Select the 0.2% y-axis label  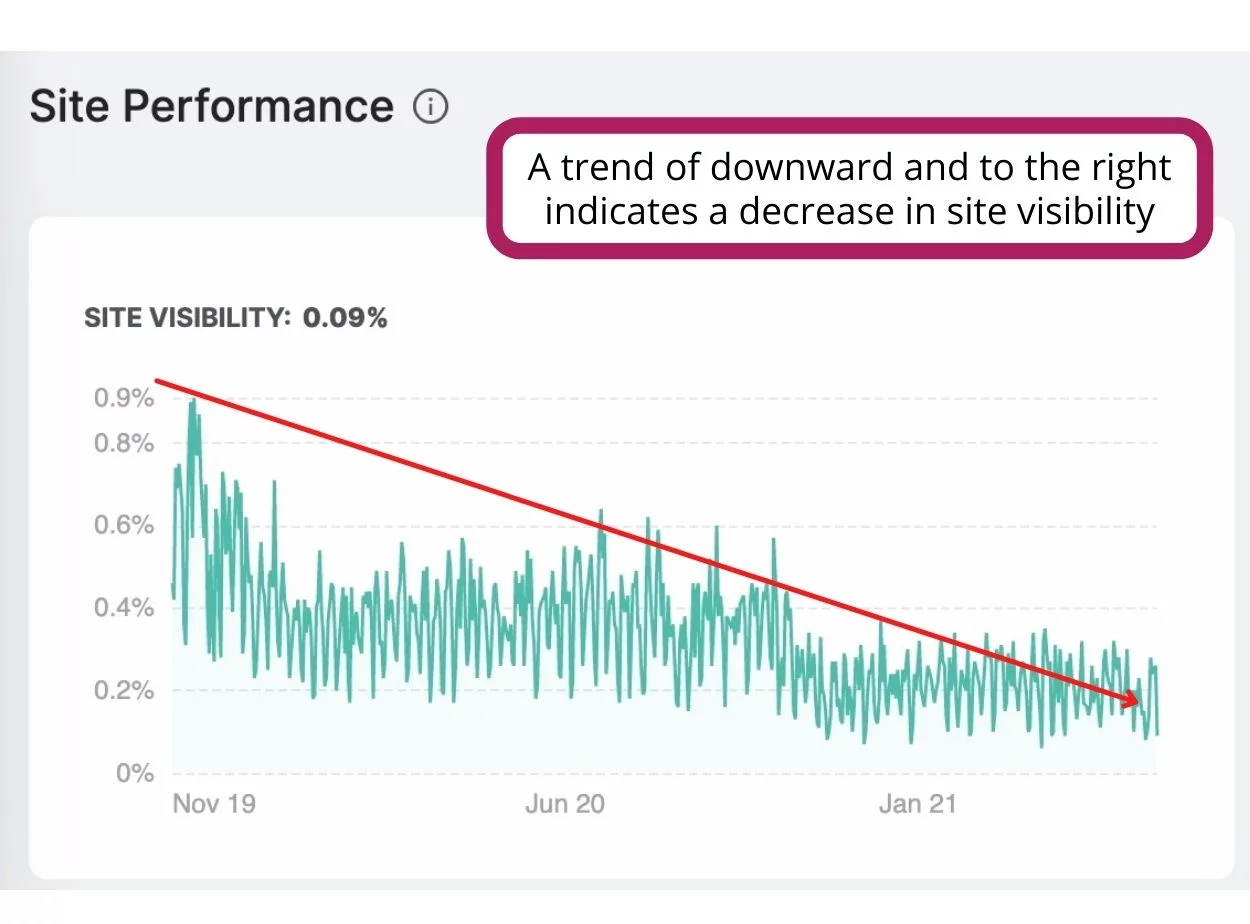tap(124, 691)
